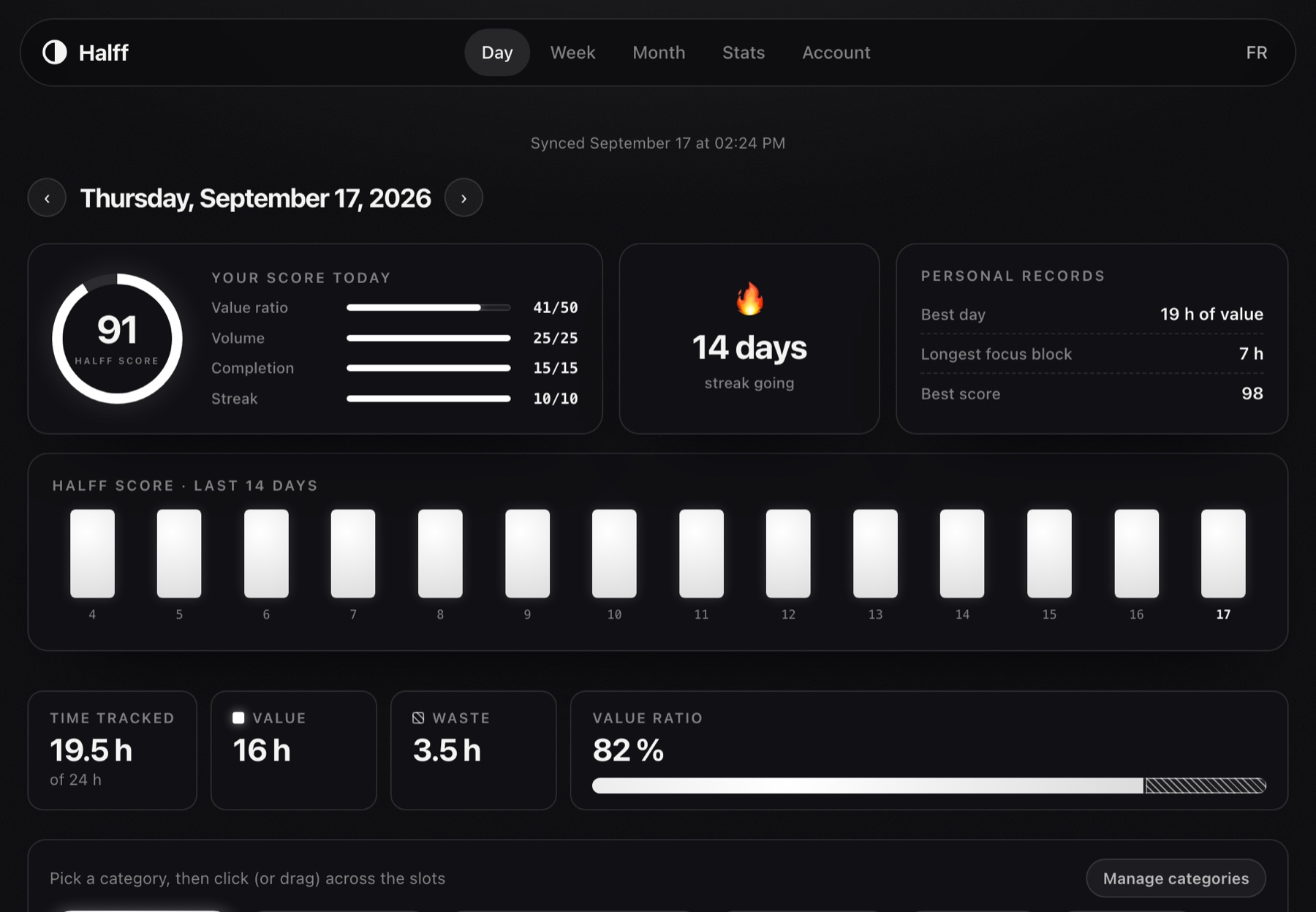Select the score bar for day 4
Screen dimensions: 1316x912
[x=92, y=554]
